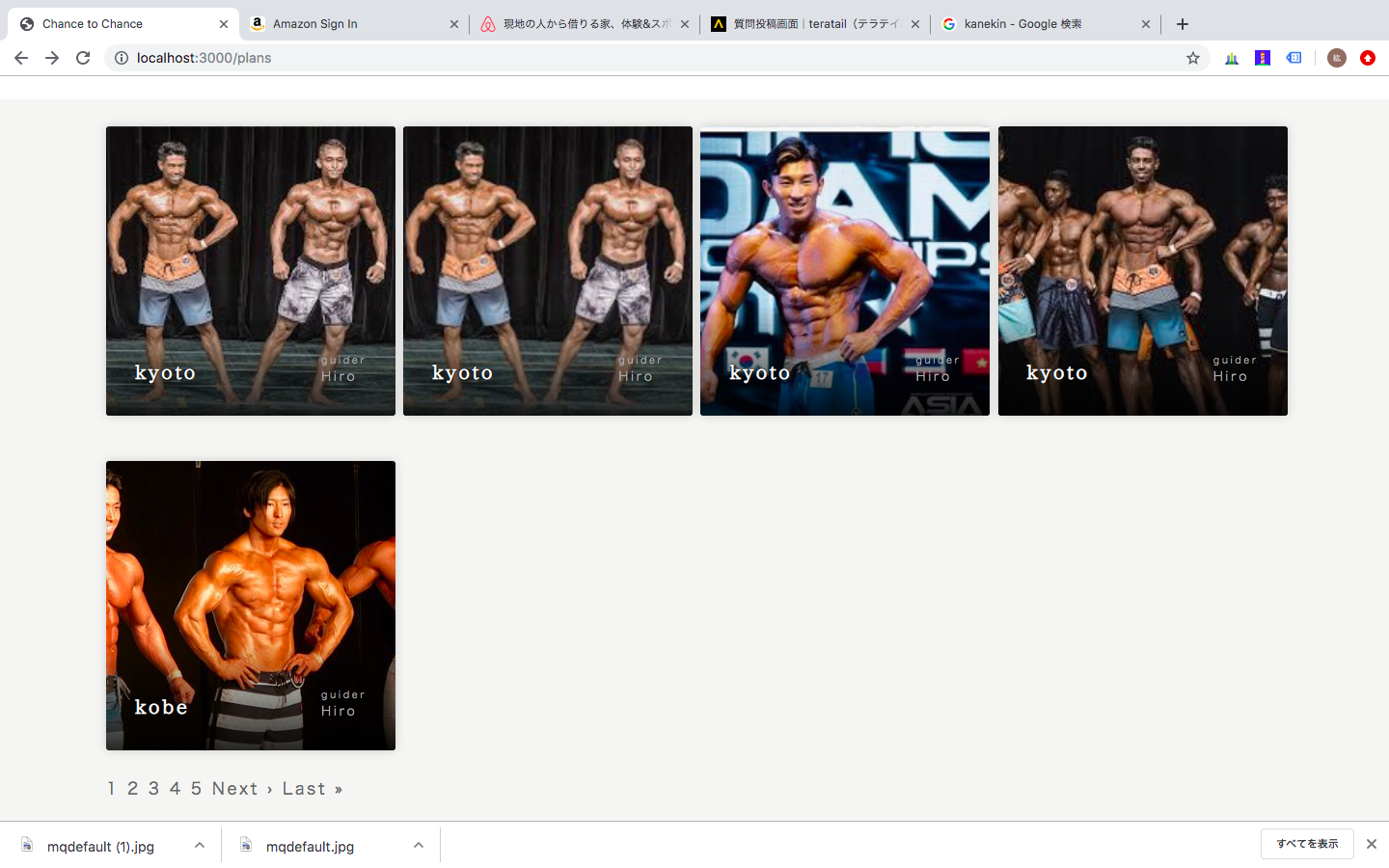The height and width of the screenshot is (868, 1389).
Task: Expand options for mqdefault (1).jpg download
Action: point(200,846)
